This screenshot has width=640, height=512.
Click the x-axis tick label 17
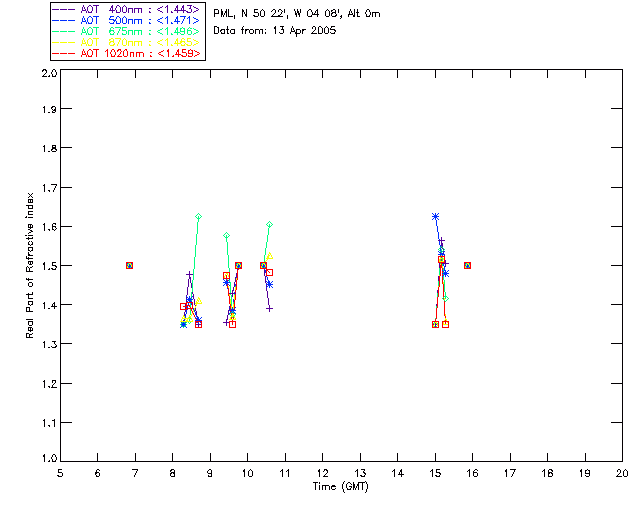click(x=510, y=473)
